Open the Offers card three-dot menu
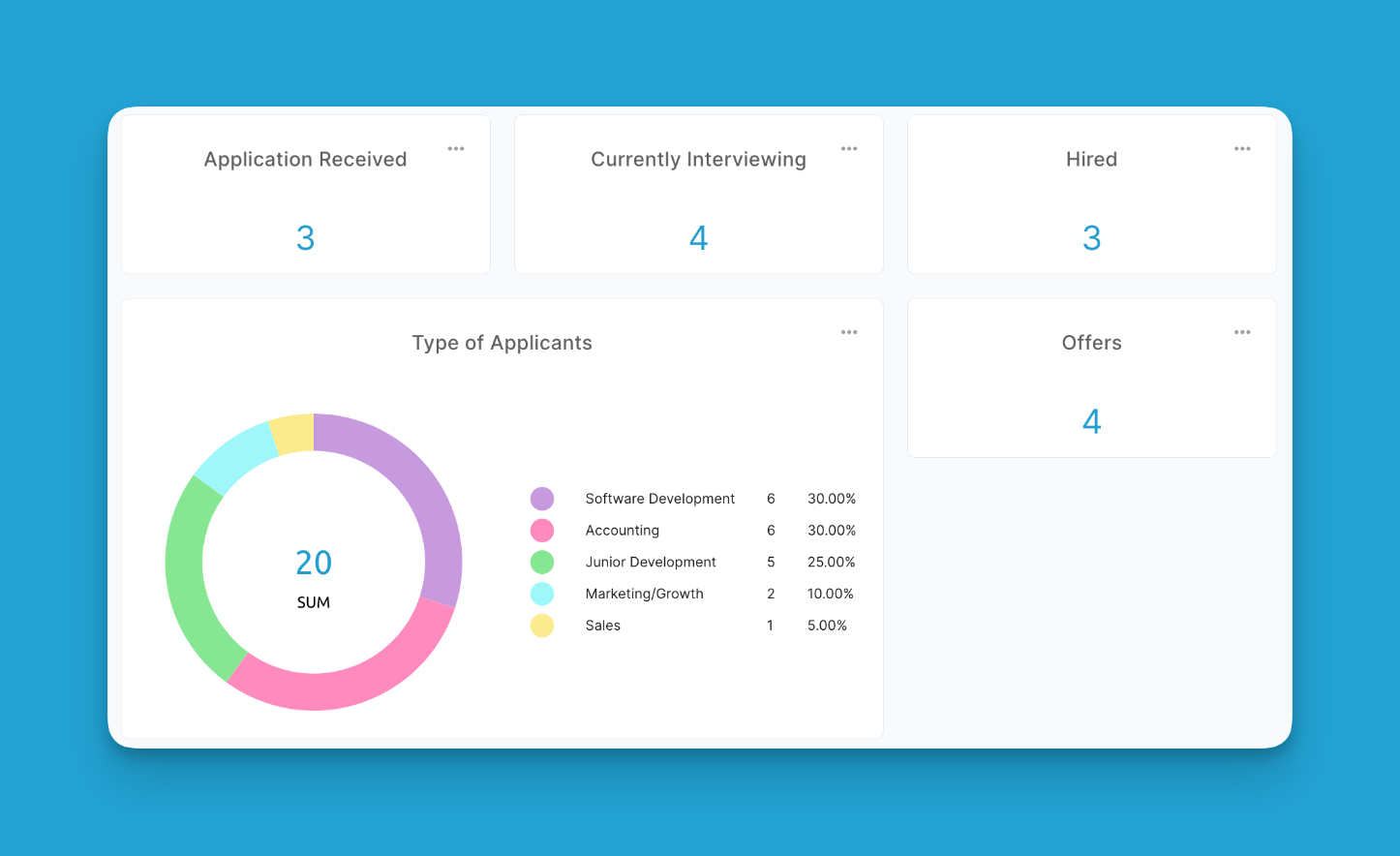 point(1242,332)
